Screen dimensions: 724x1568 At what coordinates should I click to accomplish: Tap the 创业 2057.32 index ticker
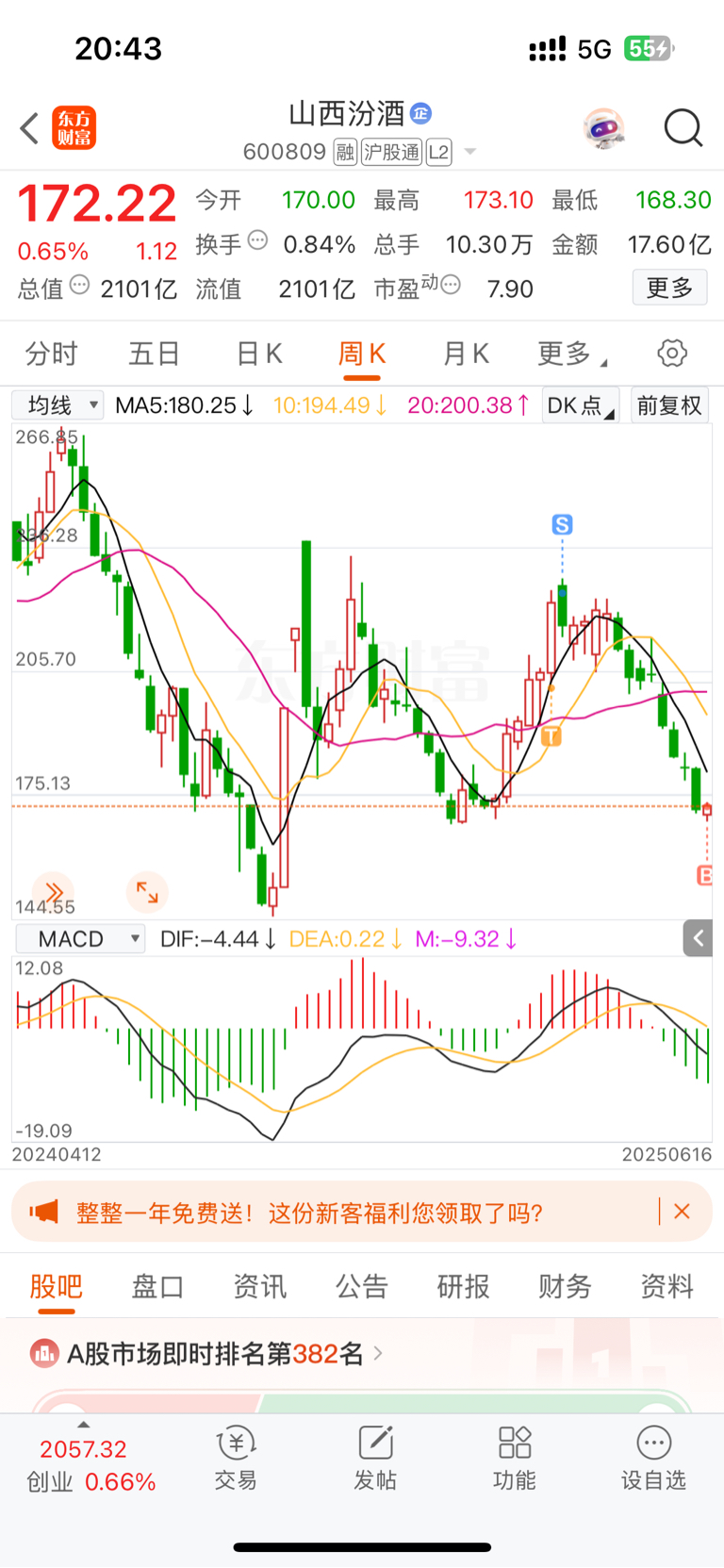coord(90,1465)
